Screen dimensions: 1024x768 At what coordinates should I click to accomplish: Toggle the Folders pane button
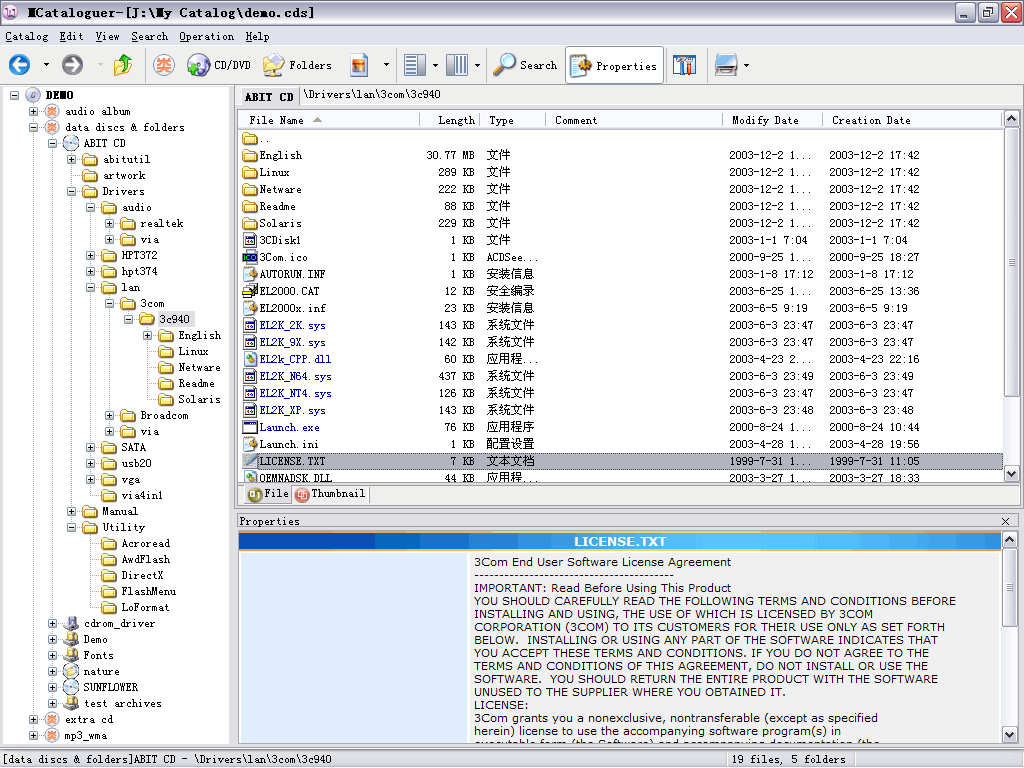(297, 66)
